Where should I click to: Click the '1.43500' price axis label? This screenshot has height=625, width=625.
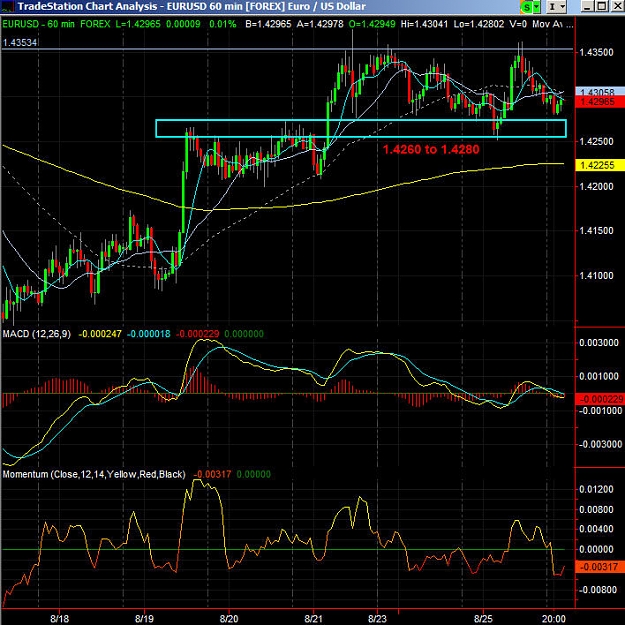(x=596, y=53)
